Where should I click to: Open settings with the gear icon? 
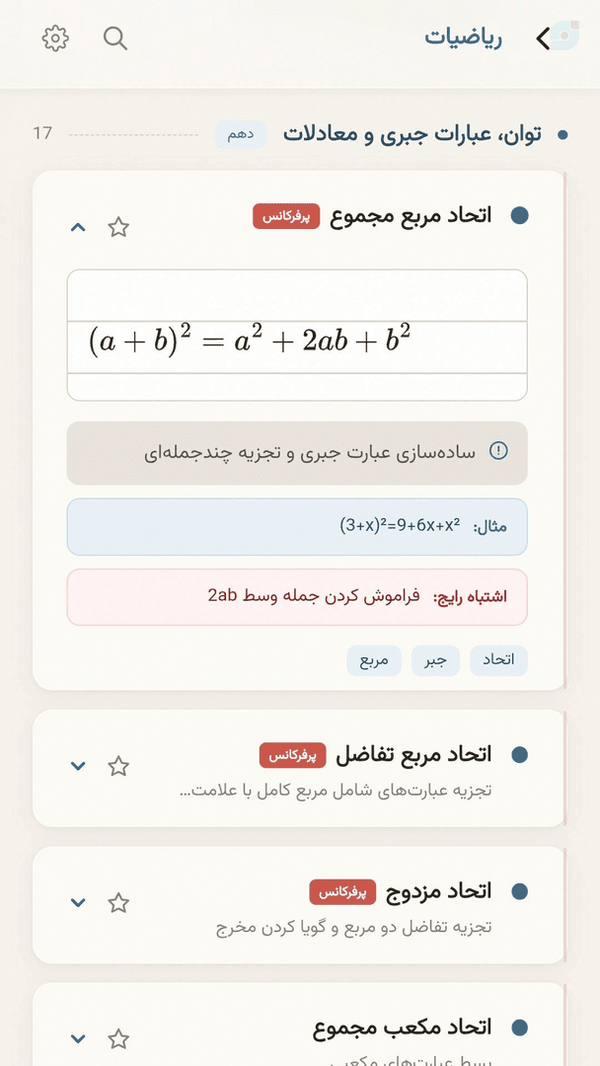tap(55, 39)
